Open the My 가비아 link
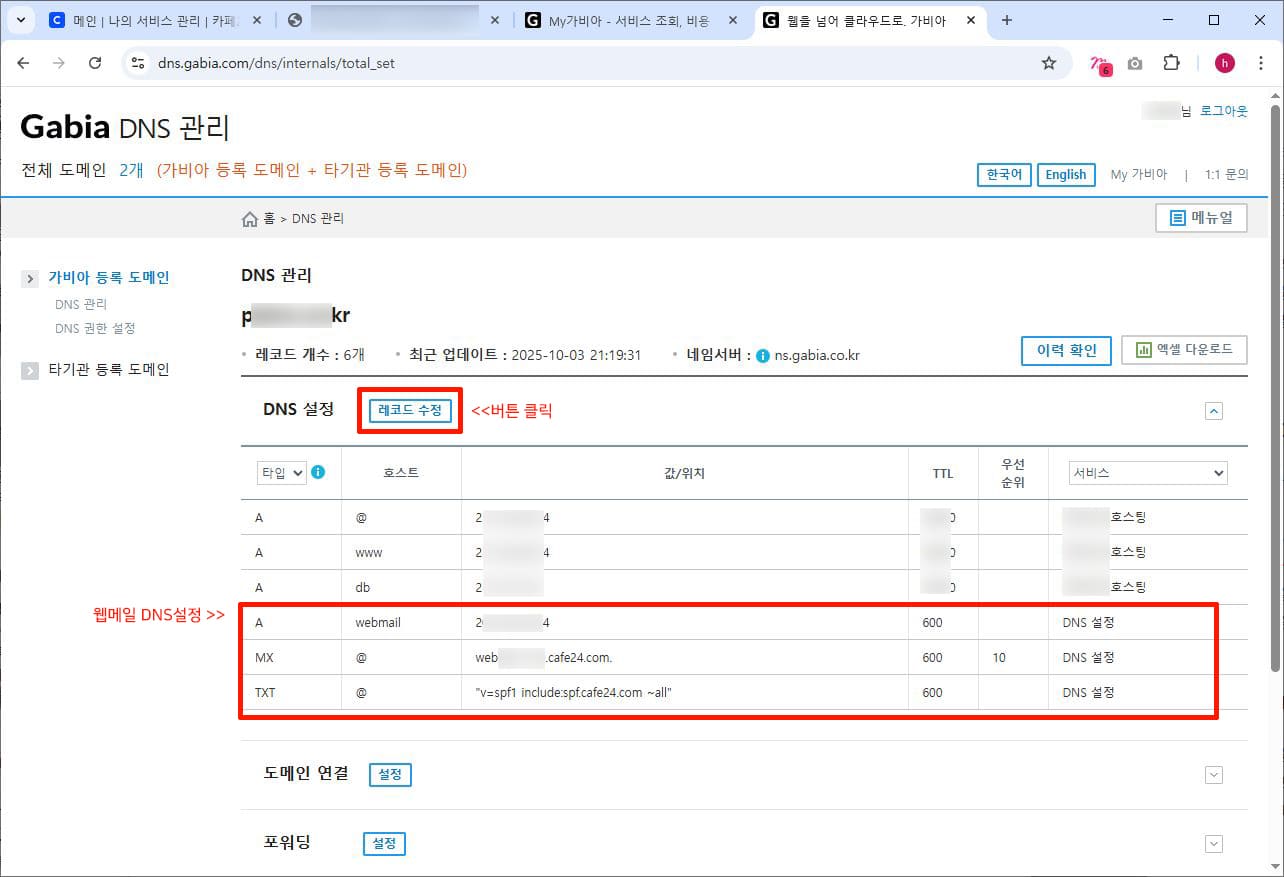 [x=1139, y=174]
